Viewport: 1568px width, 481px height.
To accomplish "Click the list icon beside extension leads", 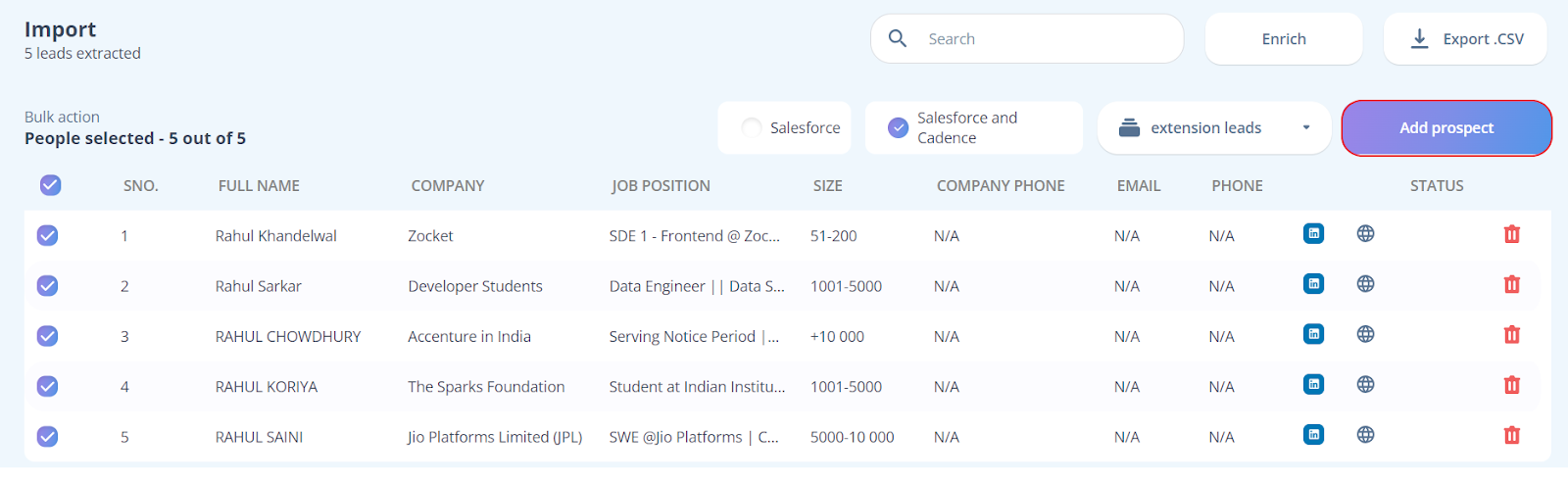I will pyautogui.click(x=1129, y=127).
